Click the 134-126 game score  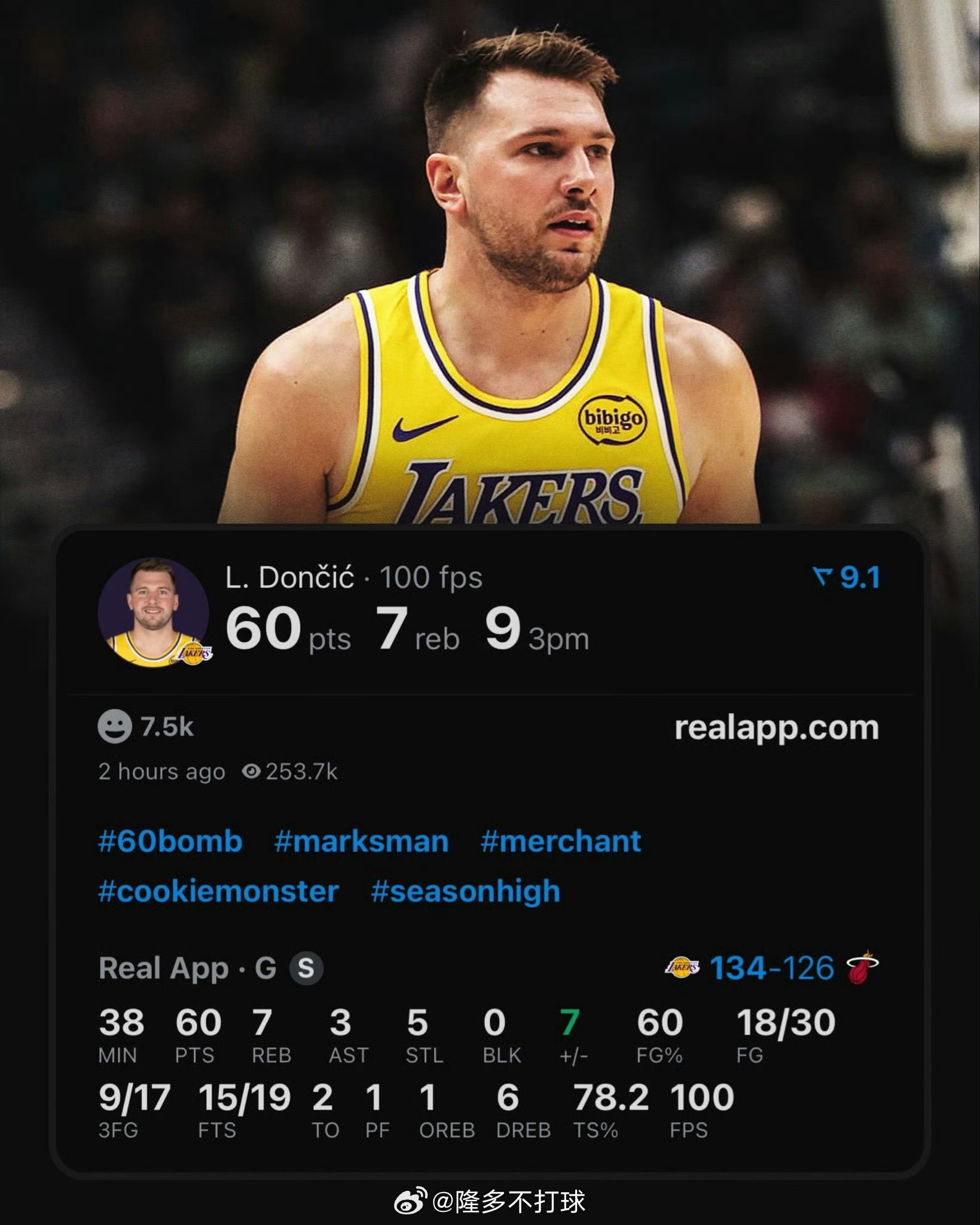pyautogui.click(x=771, y=968)
